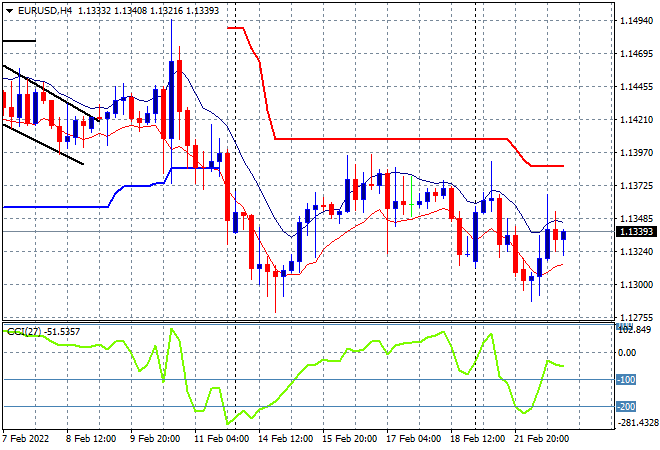This screenshot has width=660, height=450.
Task: Click the 1.14940 price scale label
Action: pos(636,21)
